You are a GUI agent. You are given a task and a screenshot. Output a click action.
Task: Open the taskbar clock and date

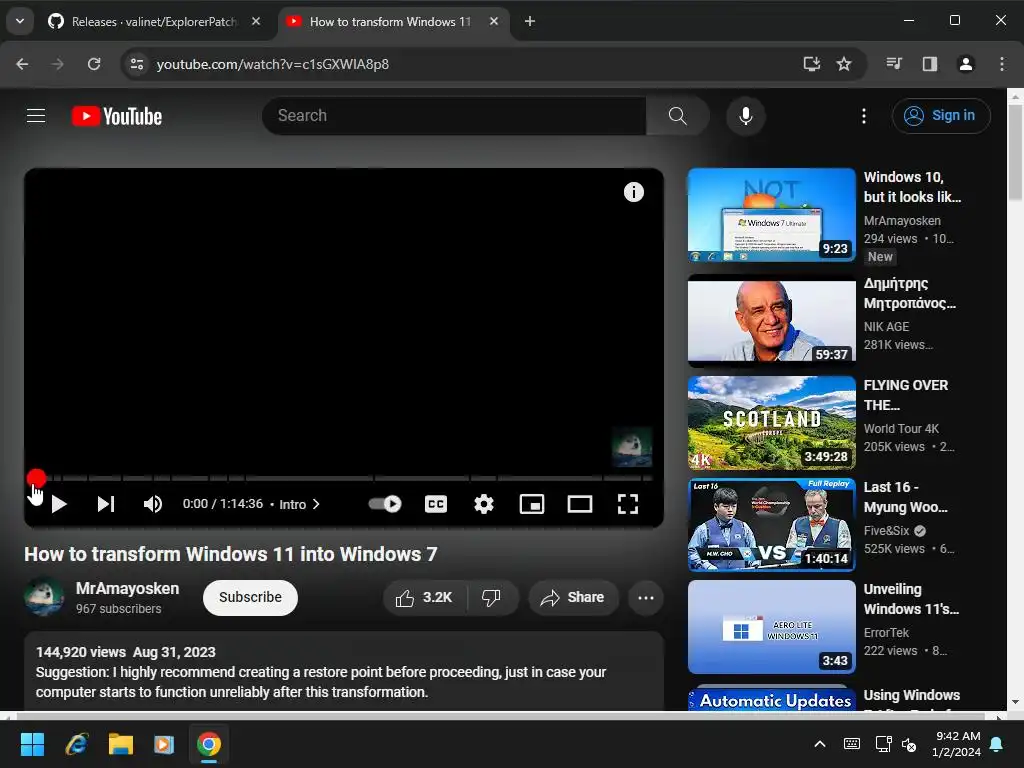point(957,744)
